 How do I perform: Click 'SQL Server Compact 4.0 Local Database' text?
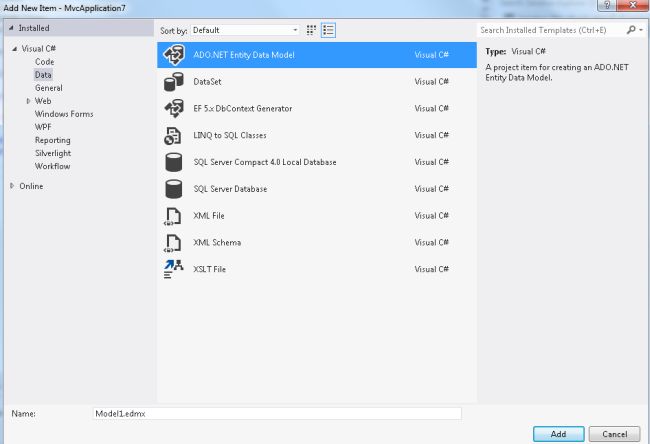[x=265, y=162]
